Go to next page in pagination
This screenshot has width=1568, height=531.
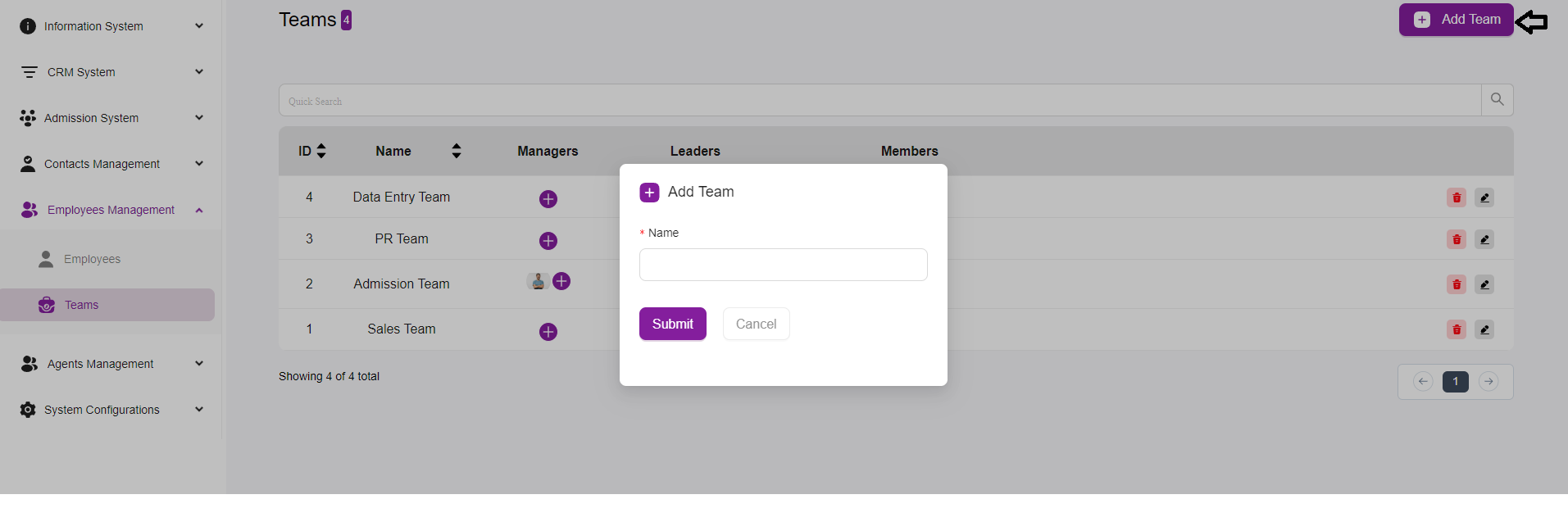[x=1488, y=382]
